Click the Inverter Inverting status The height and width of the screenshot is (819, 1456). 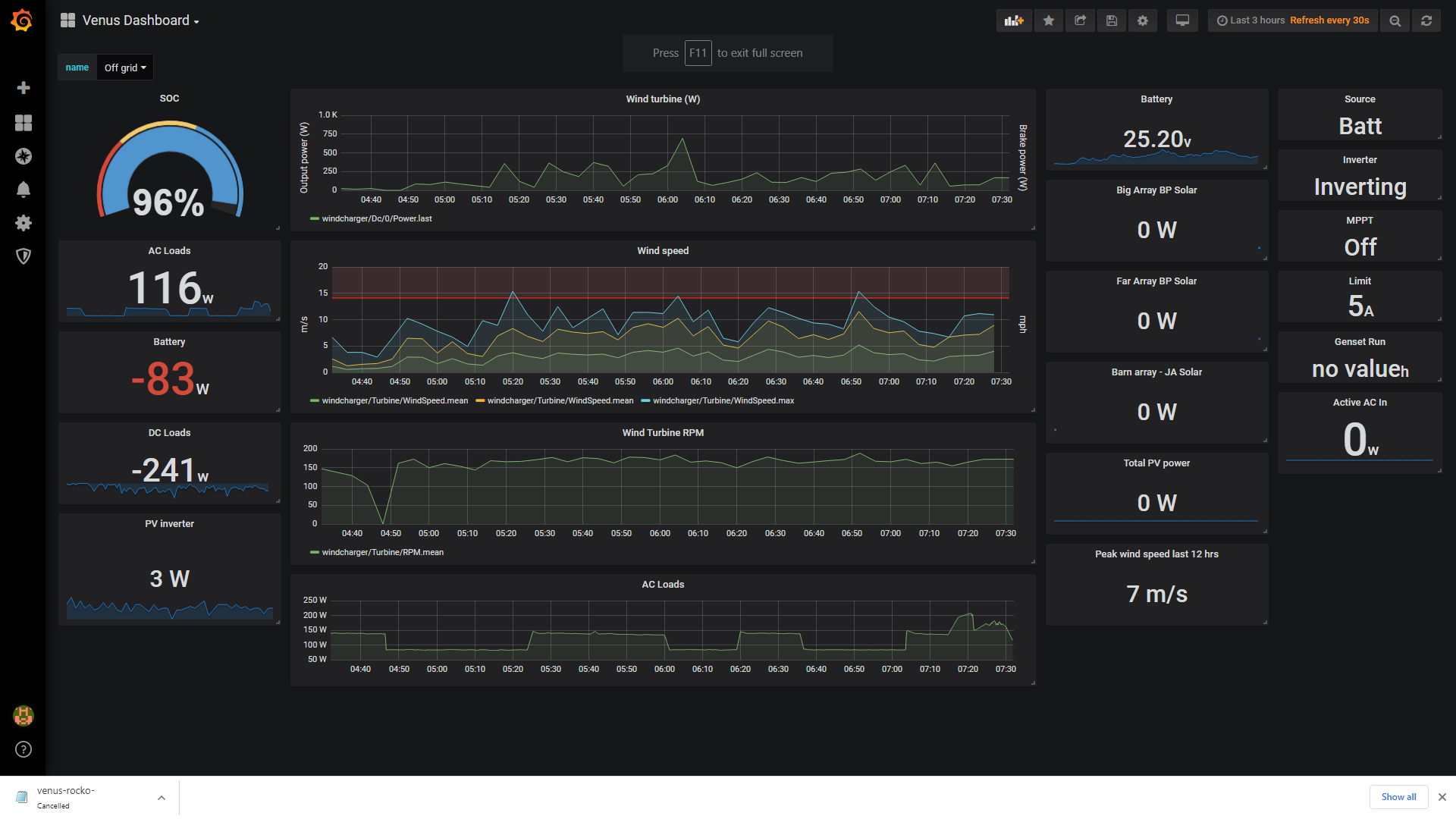1360,187
